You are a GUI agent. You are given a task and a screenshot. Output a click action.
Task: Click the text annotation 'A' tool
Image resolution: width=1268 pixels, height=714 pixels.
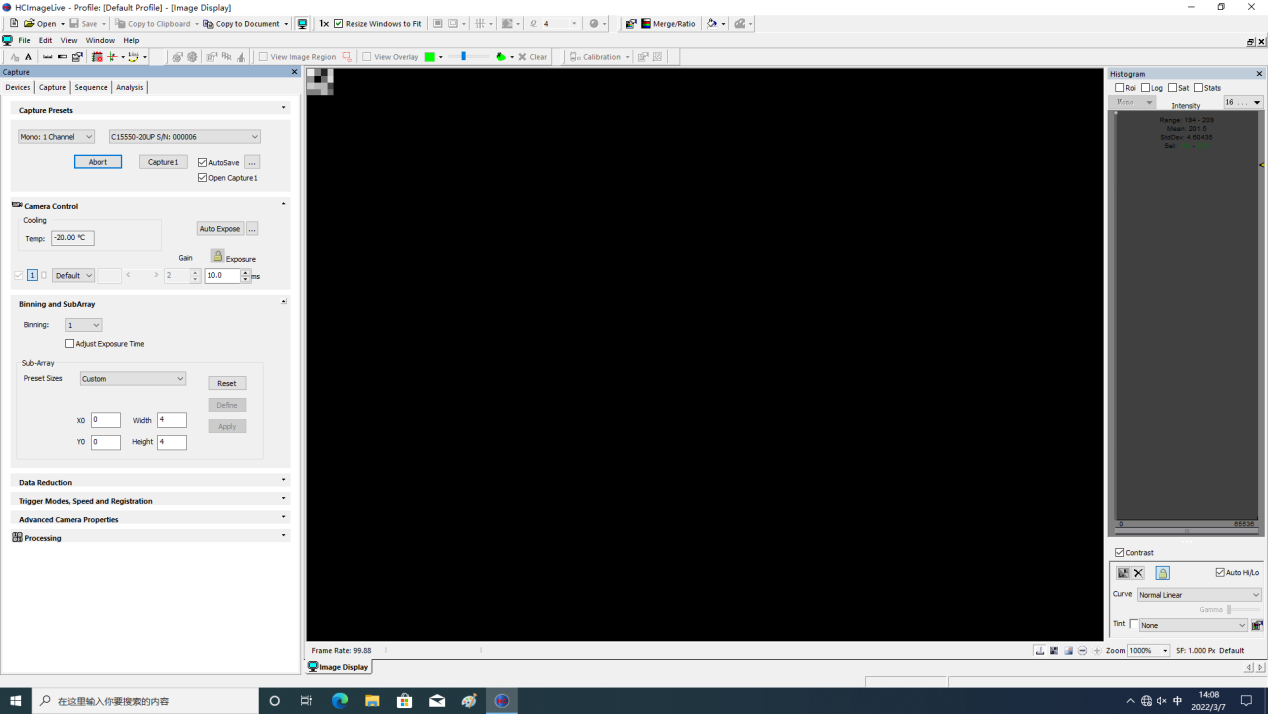click(28, 57)
